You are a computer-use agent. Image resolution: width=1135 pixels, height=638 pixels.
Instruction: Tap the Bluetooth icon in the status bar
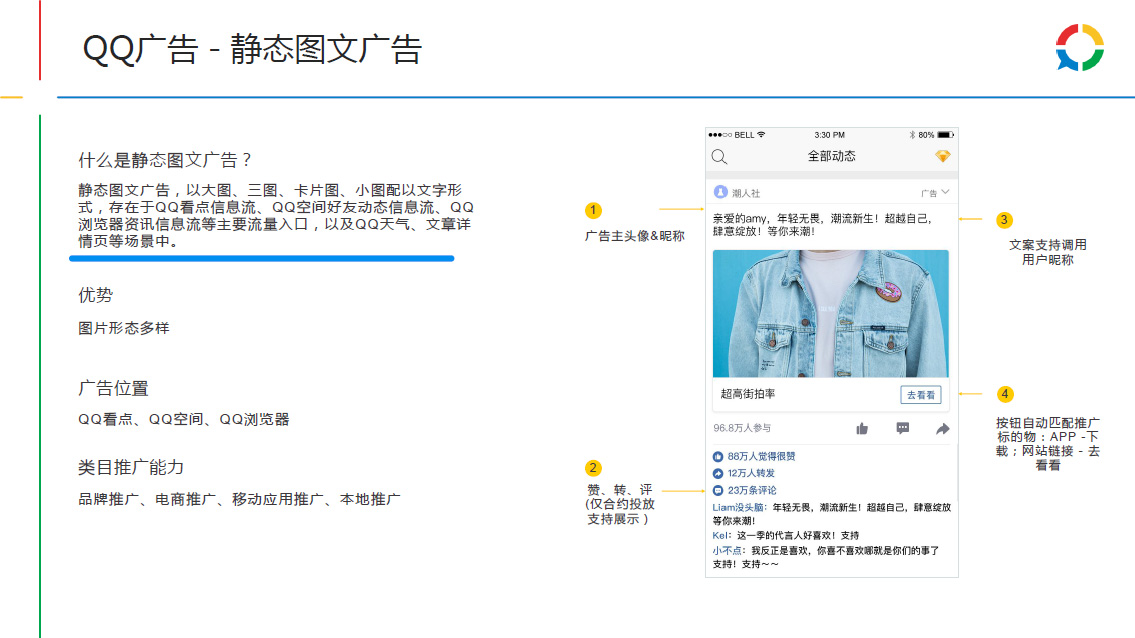click(912, 135)
